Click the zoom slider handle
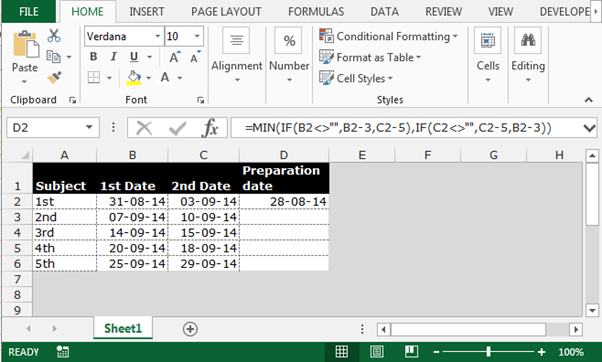 click(x=488, y=352)
